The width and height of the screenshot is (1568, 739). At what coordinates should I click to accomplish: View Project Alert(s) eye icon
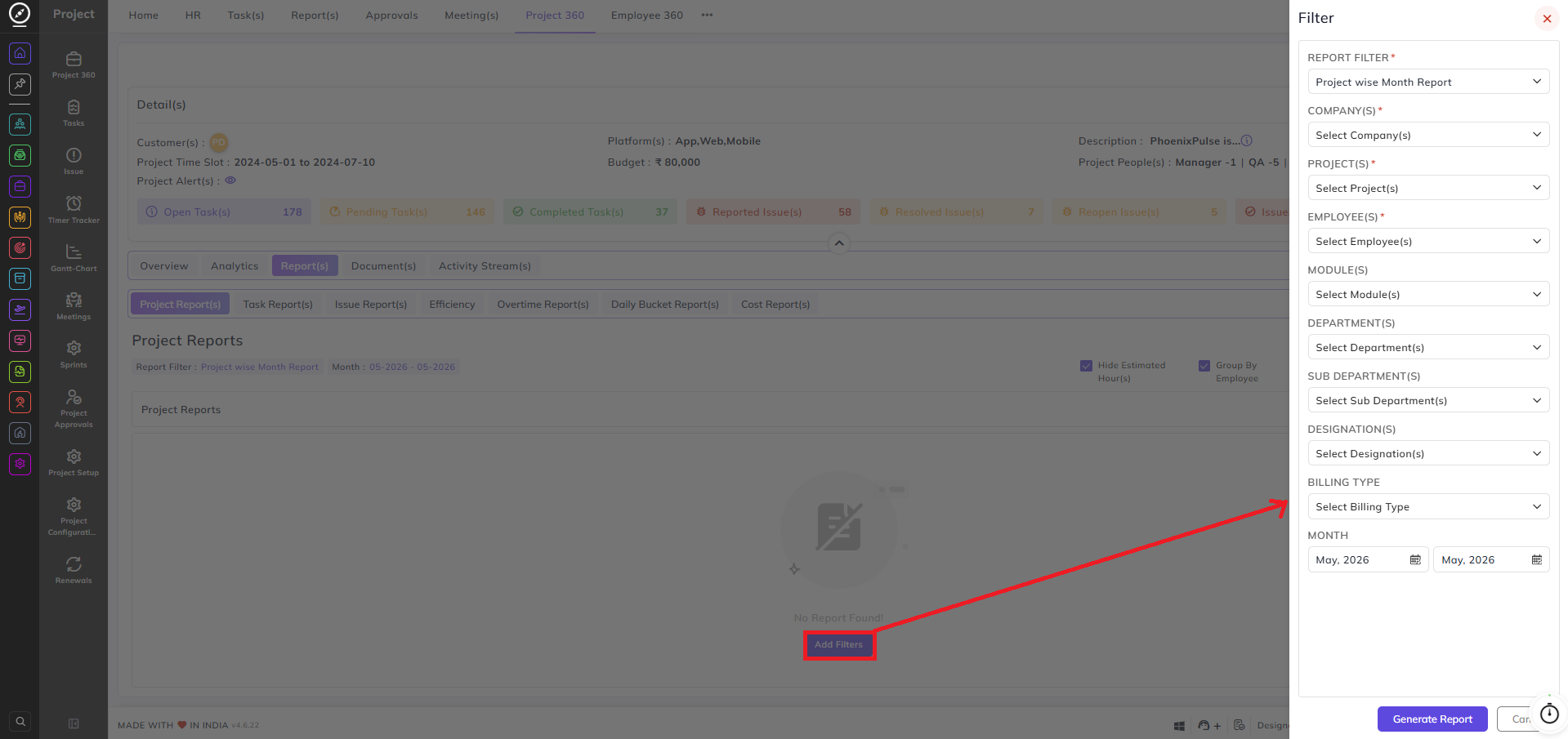[230, 180]
